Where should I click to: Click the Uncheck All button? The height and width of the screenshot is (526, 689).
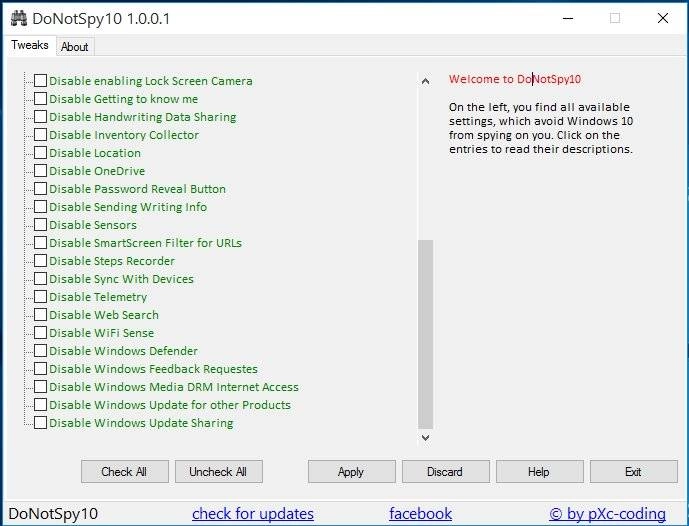218,472
